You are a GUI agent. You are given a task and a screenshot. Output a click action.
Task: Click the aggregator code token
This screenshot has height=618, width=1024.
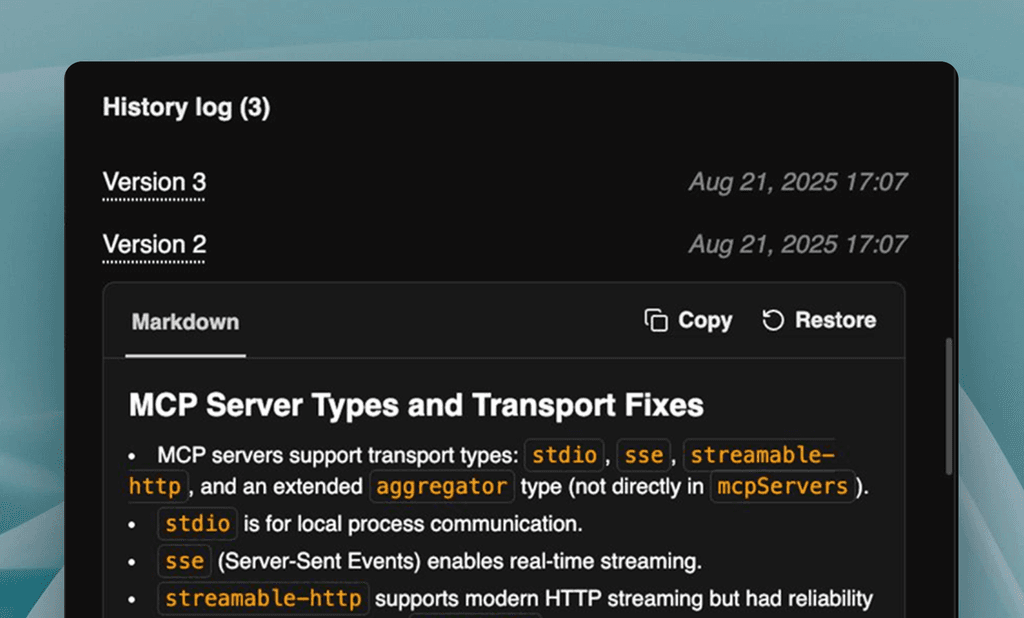[x=441, y=487]
